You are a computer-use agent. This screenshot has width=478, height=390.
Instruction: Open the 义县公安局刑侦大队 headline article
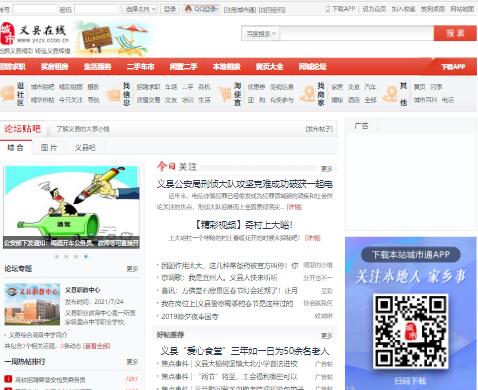245,184
